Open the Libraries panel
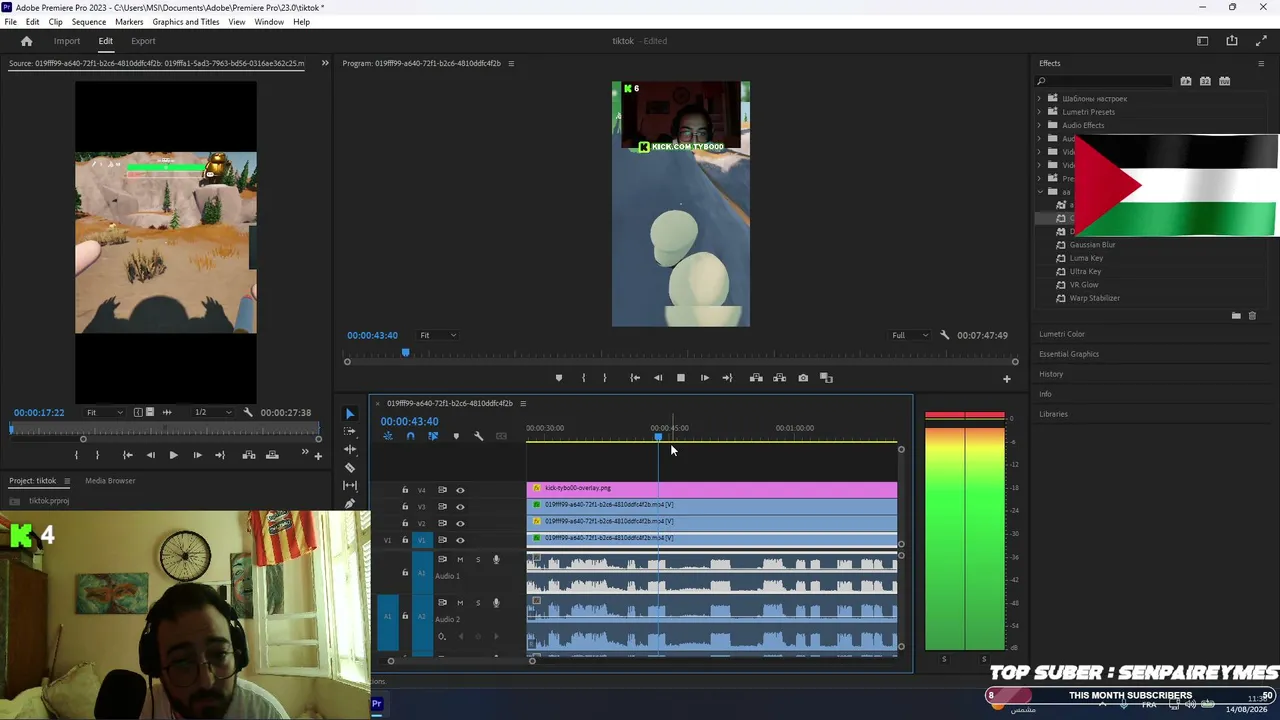This screenshot has width=1280, height=720. click(x=1053, y=414)
